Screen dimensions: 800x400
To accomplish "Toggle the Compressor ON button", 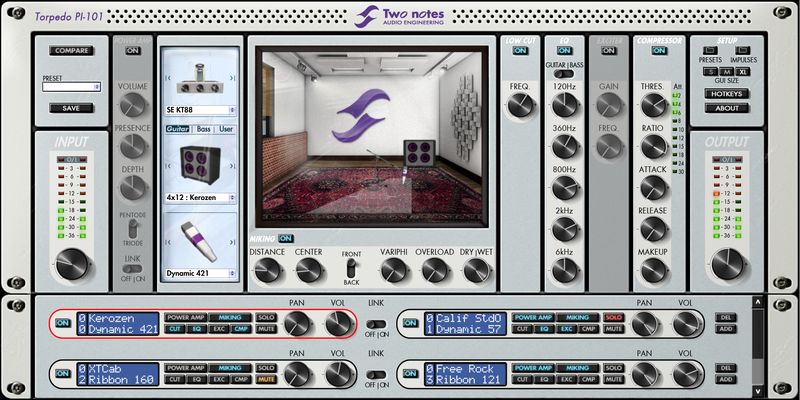I will tap(659, 50).
